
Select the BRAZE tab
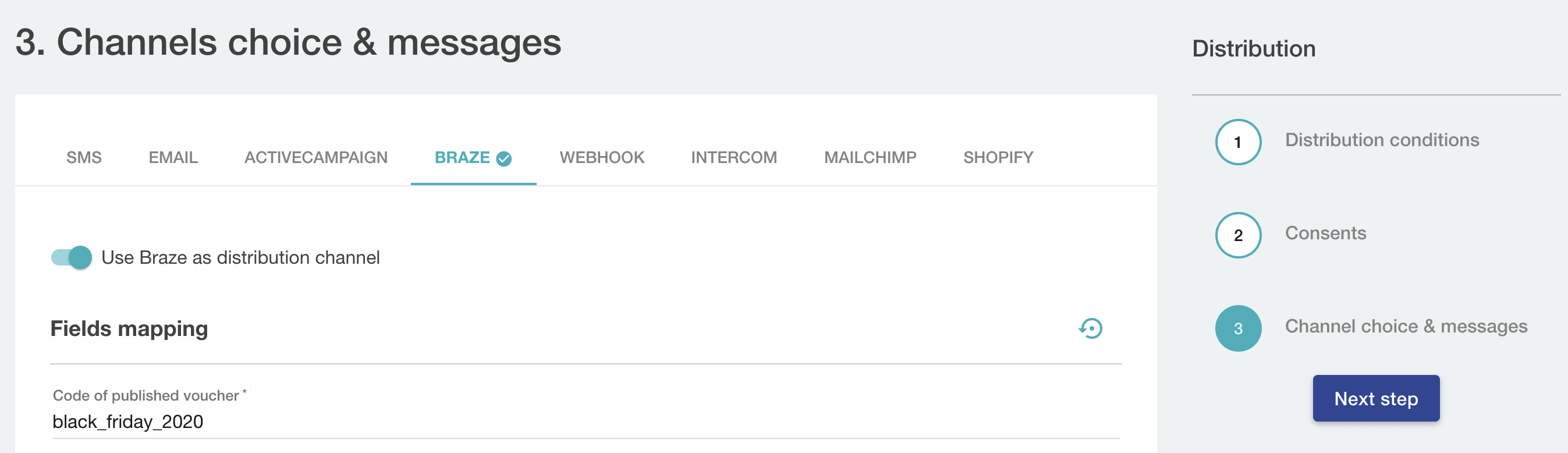[x=462, y=158]
